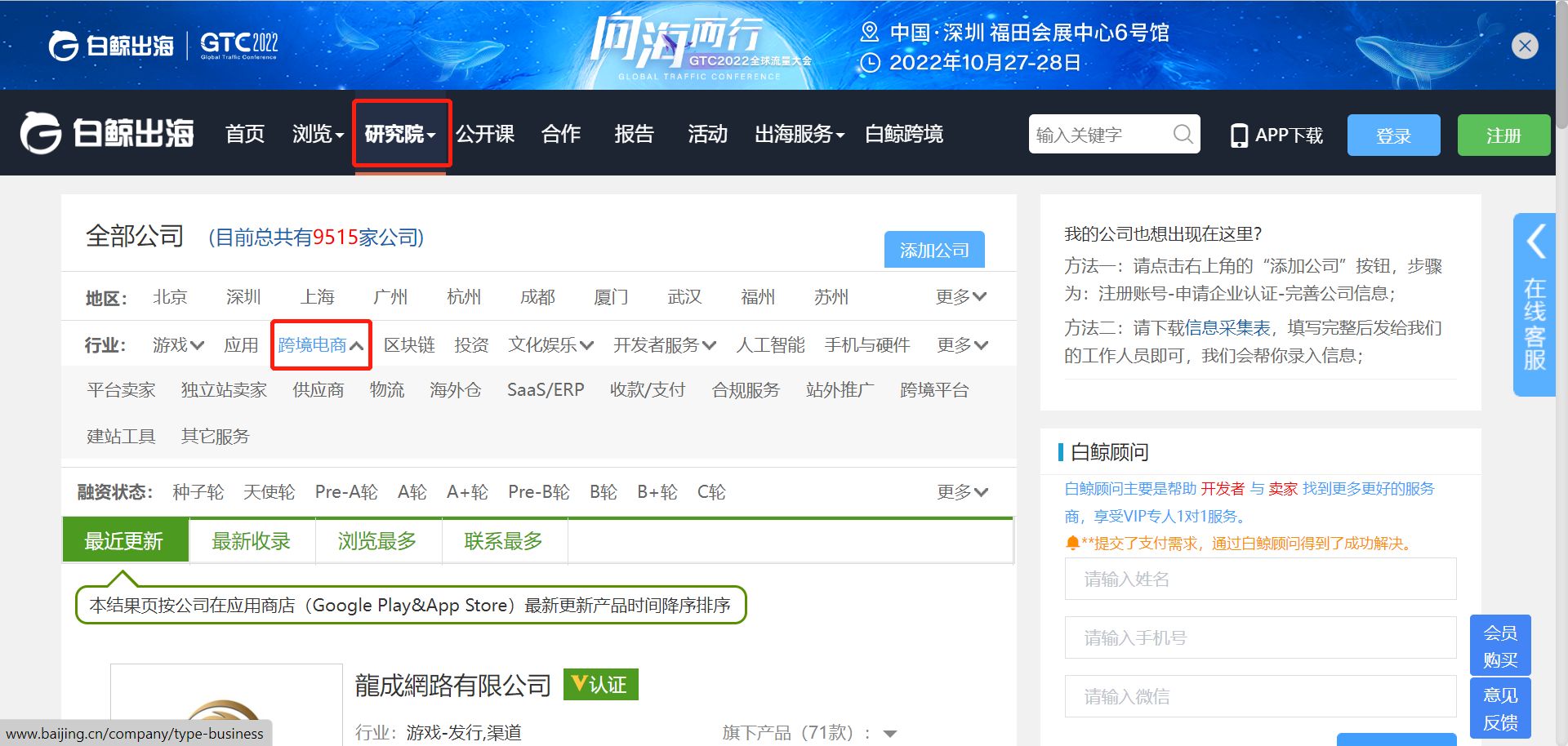Select the 人工智能 industry filter

770,345
